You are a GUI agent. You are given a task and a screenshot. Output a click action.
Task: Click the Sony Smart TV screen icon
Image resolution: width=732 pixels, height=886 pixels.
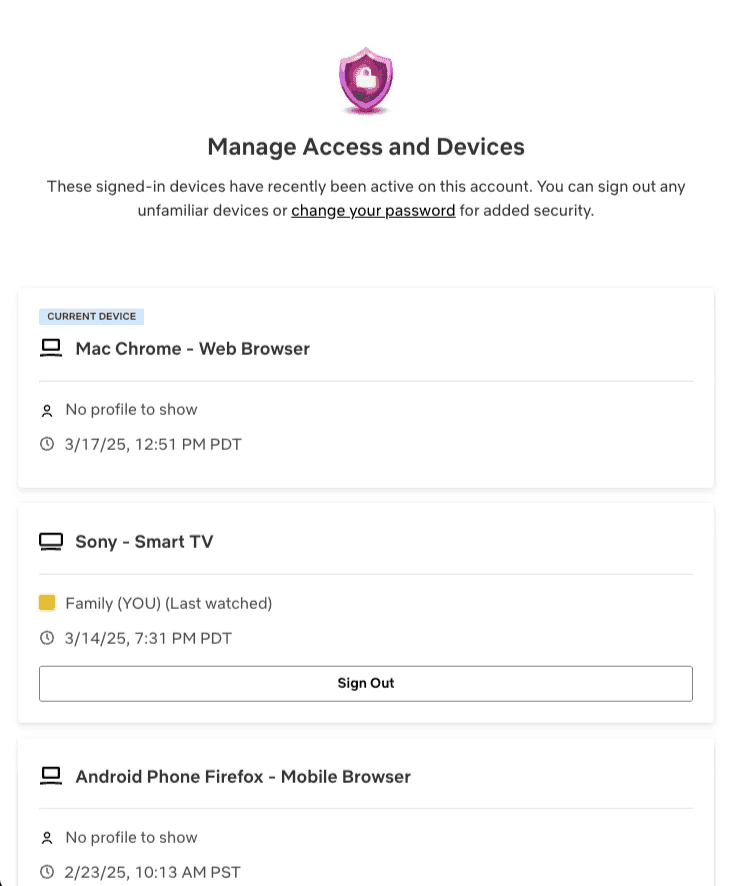point(51,541)
